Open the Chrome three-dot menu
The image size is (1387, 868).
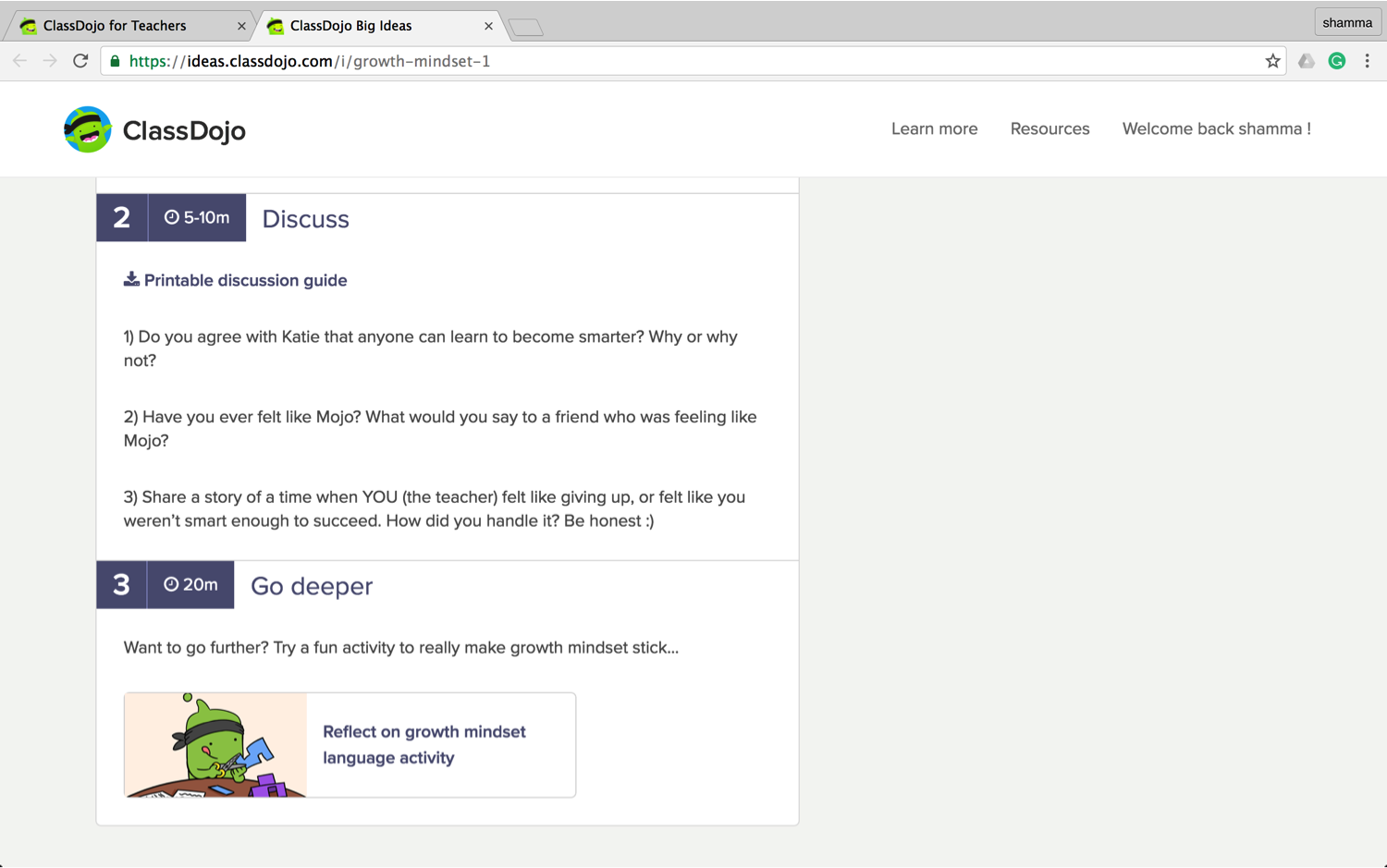1367,61
